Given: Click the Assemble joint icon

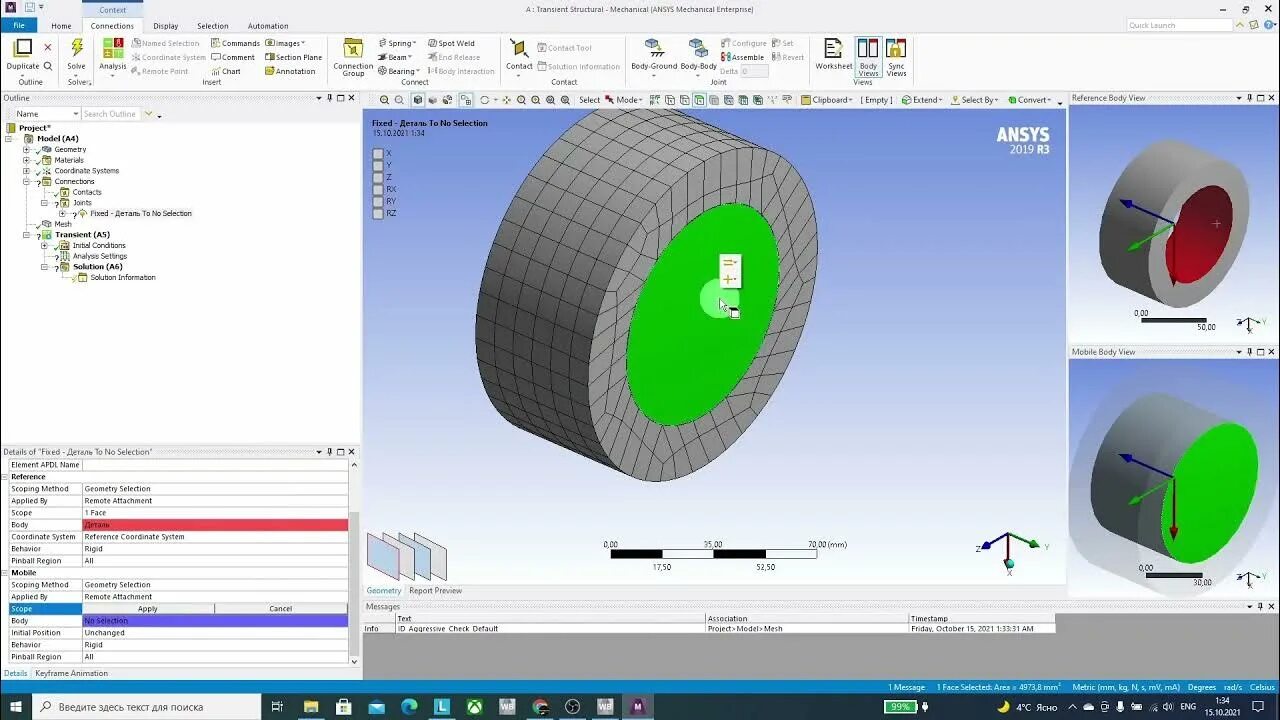Looking at the screenshot, I should (x=743, y=57).
